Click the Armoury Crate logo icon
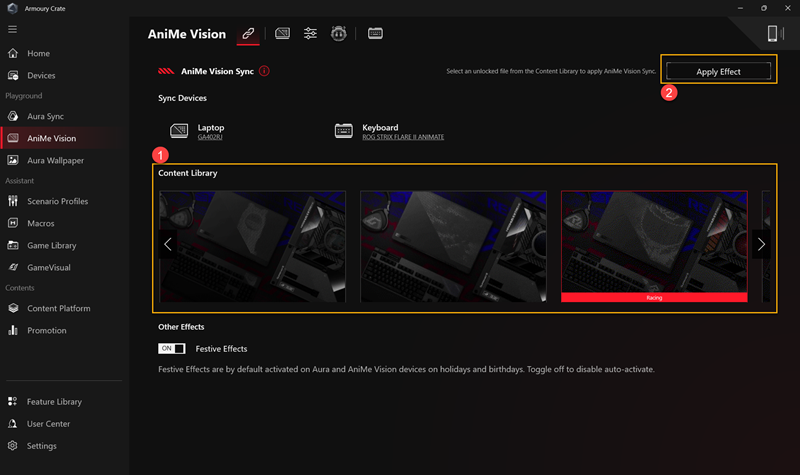Viewport: 800px width, 475px height. pyautogui.click(x=13, y=8)
